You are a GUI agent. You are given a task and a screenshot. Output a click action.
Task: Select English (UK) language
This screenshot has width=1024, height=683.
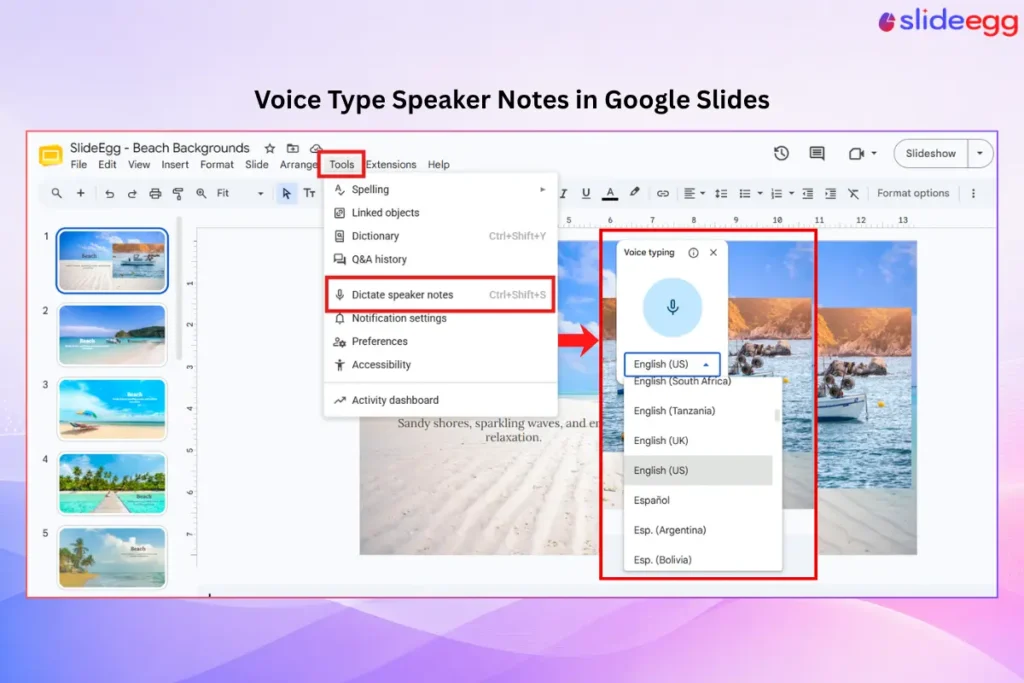(x=698, y=441)
